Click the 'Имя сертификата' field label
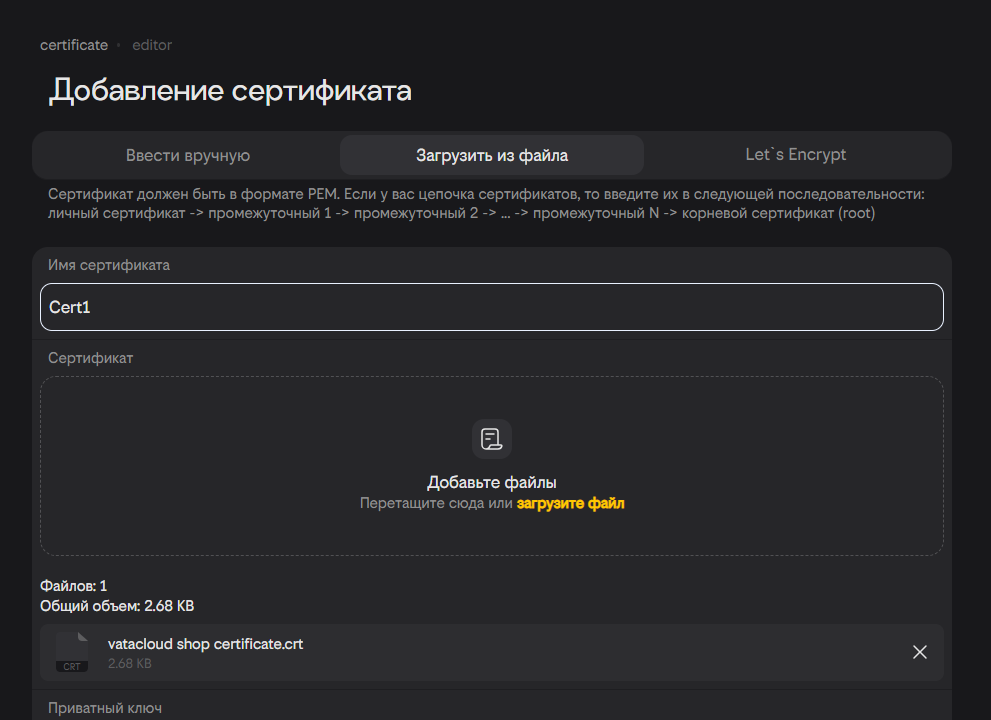 (109, 265)
